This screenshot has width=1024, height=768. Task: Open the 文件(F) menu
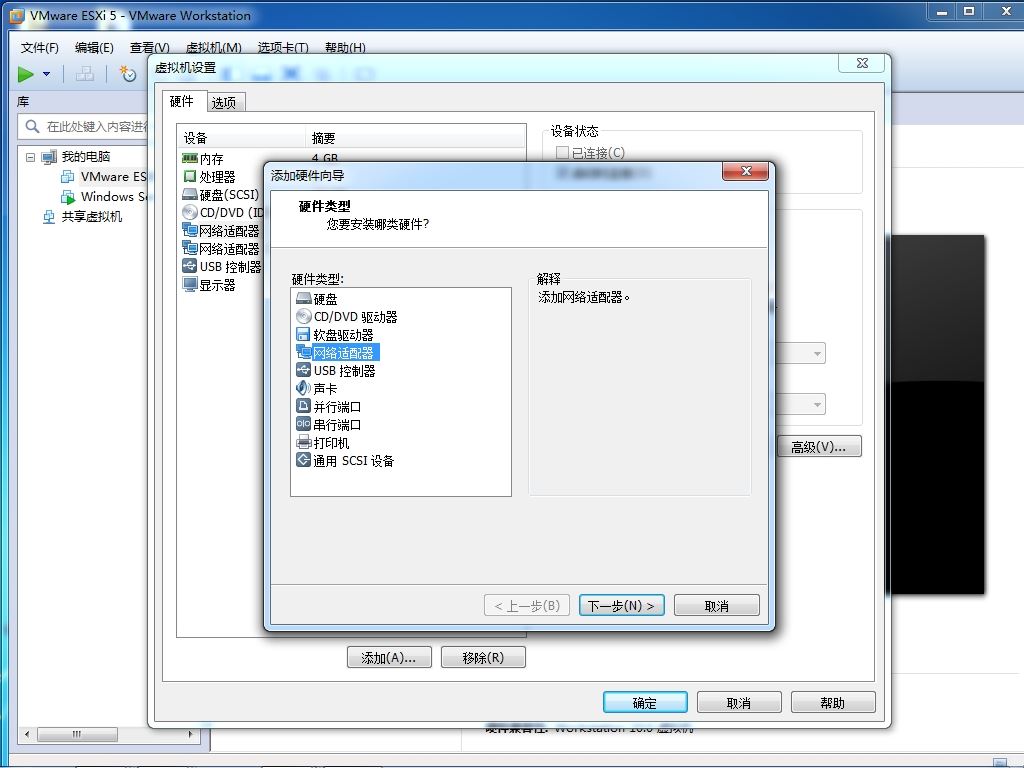coord(40,48)
